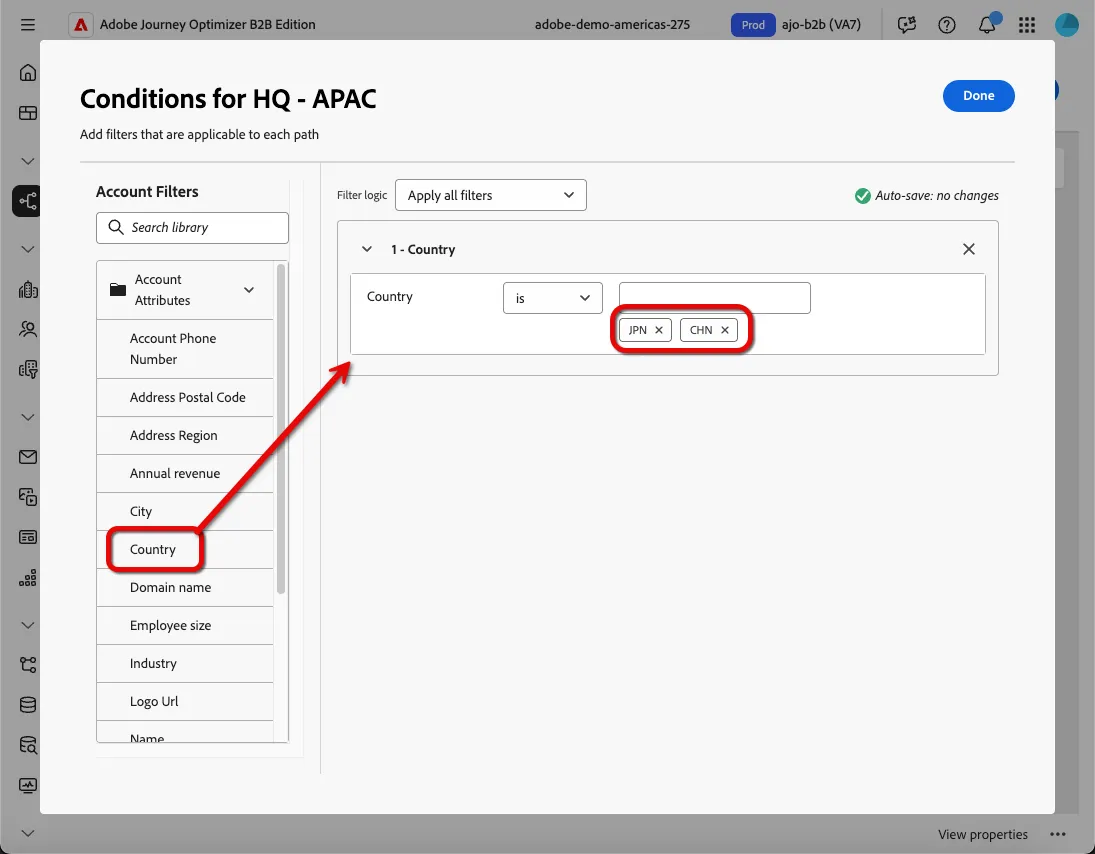Open the View properties link
This screenshot has width=1095, height=854.
tap(983, 834)
